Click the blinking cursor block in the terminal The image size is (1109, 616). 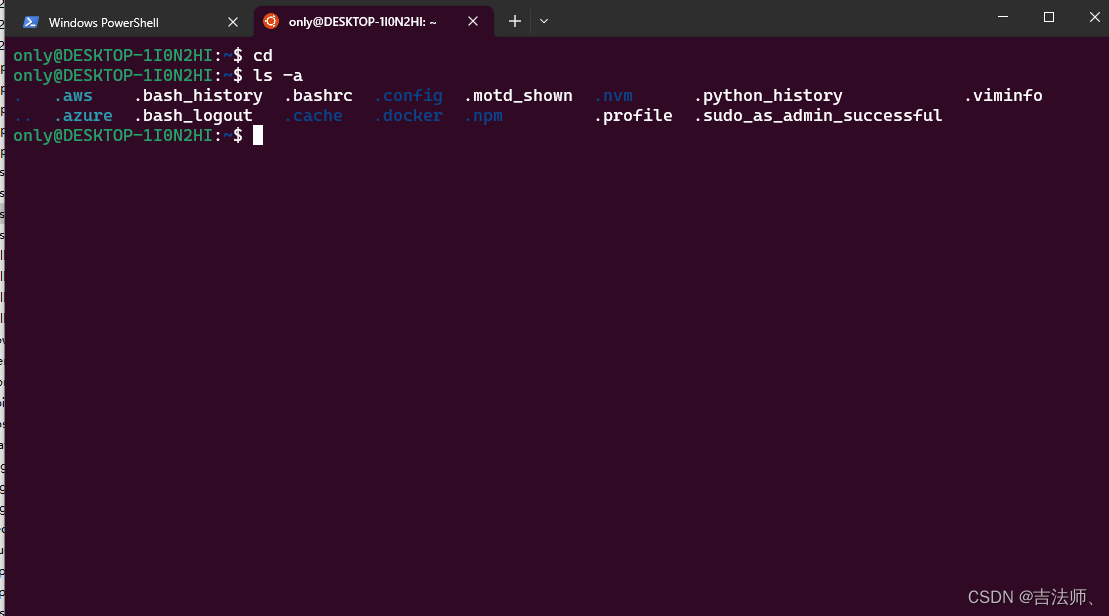pyautogui.click(x=257, y=135)
